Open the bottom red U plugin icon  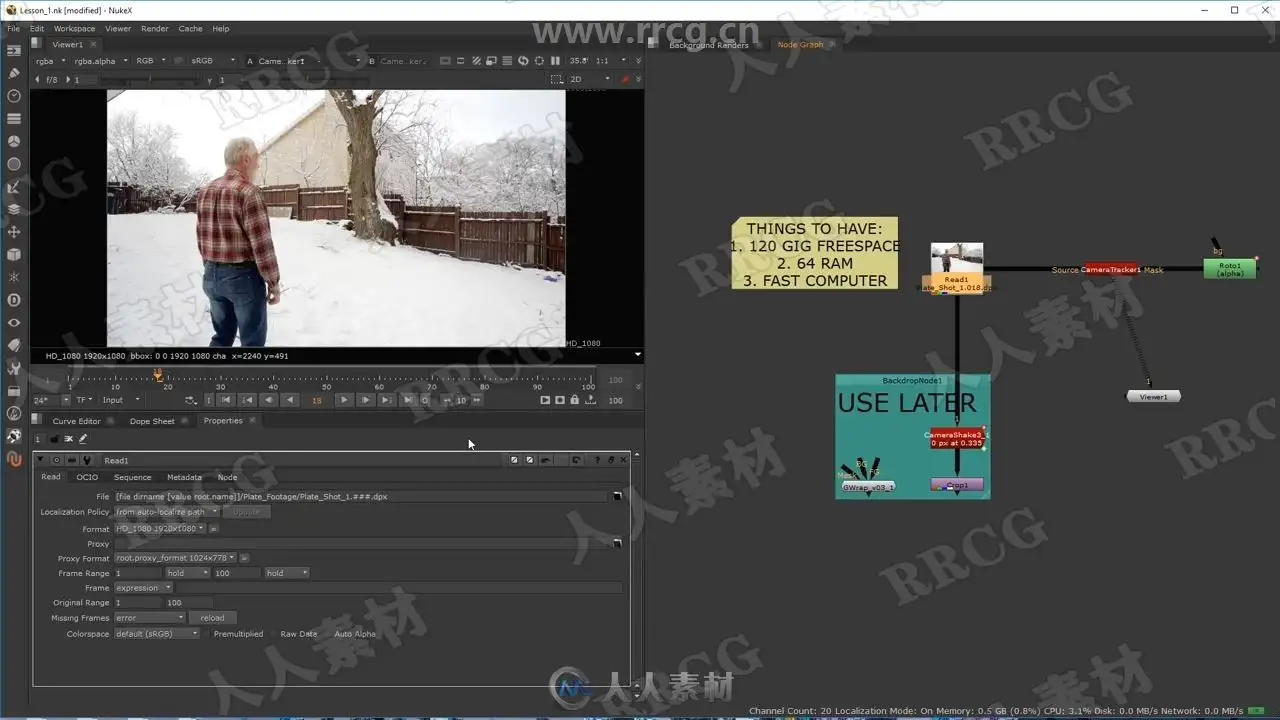14,459
